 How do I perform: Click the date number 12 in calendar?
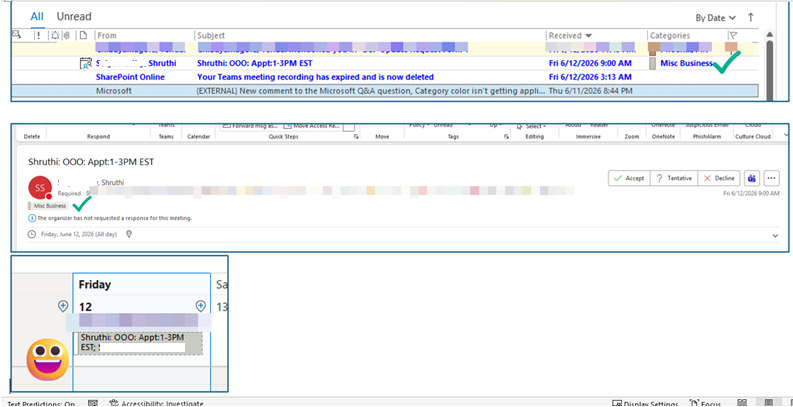point(85,307)
